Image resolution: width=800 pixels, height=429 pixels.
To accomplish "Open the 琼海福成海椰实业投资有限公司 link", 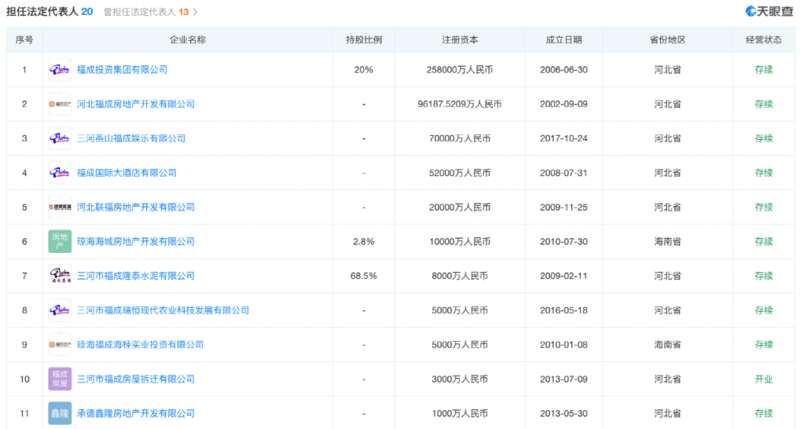I will point(139,344).
